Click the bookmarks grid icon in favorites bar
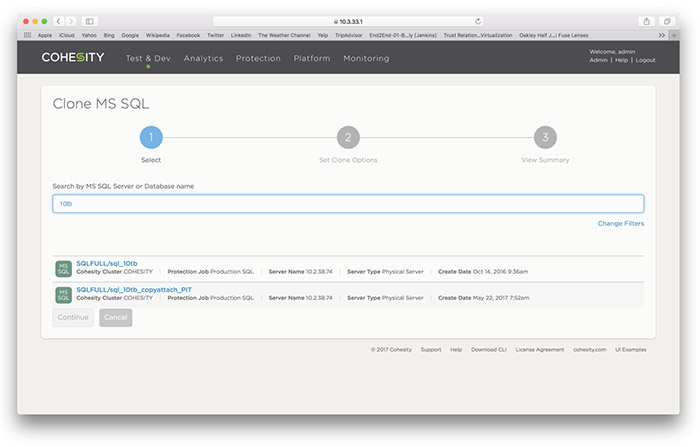The image size is (700, 447). (x=28, y=35)
